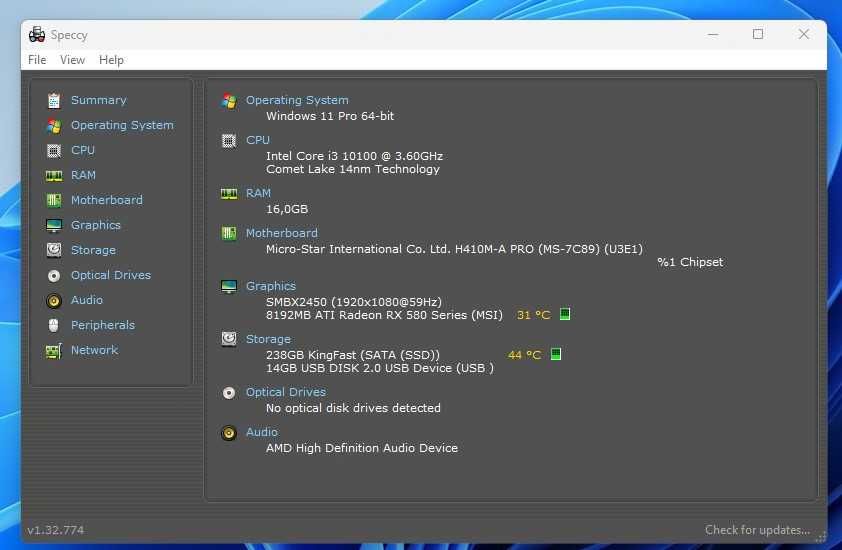
Task: Click the Graphics heading link in summary
Action: tap(271, 286)
